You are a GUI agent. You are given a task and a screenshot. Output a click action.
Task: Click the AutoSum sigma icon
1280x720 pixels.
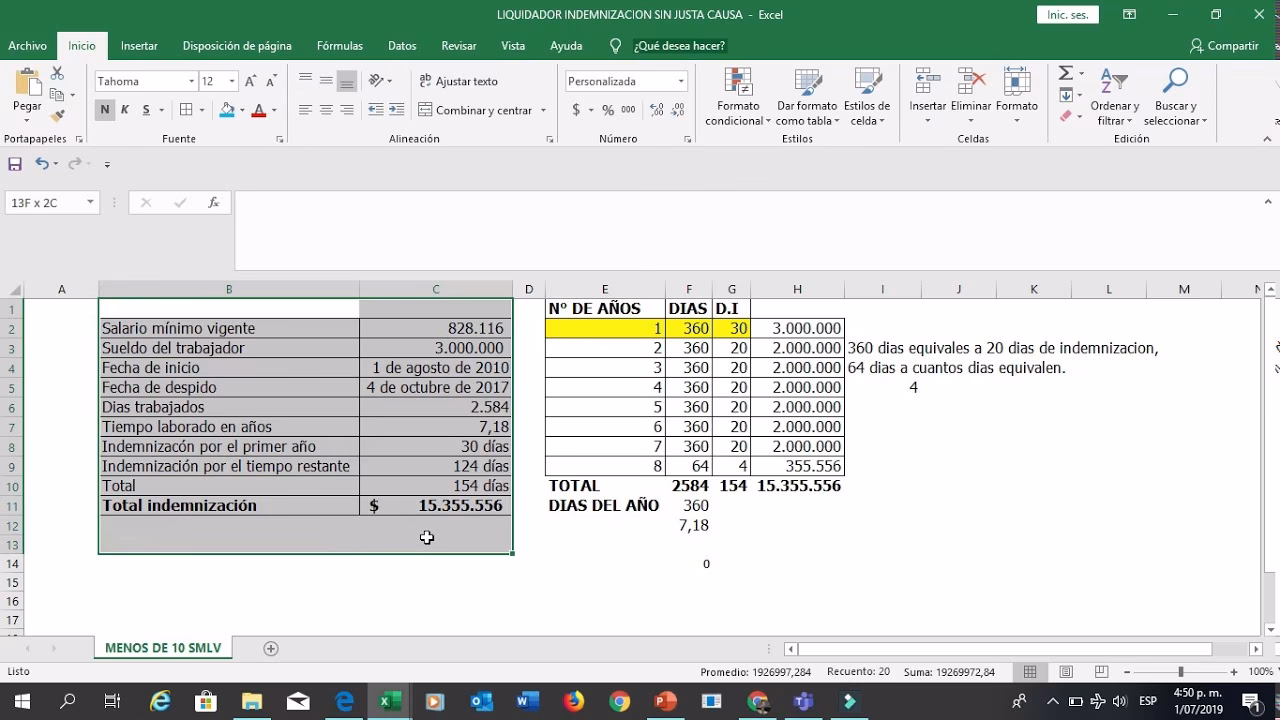click(x=1066, y=74)
